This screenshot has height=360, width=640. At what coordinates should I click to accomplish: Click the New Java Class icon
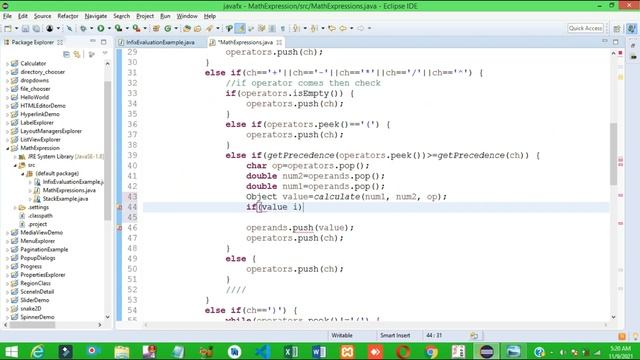[x=168, y=29]
